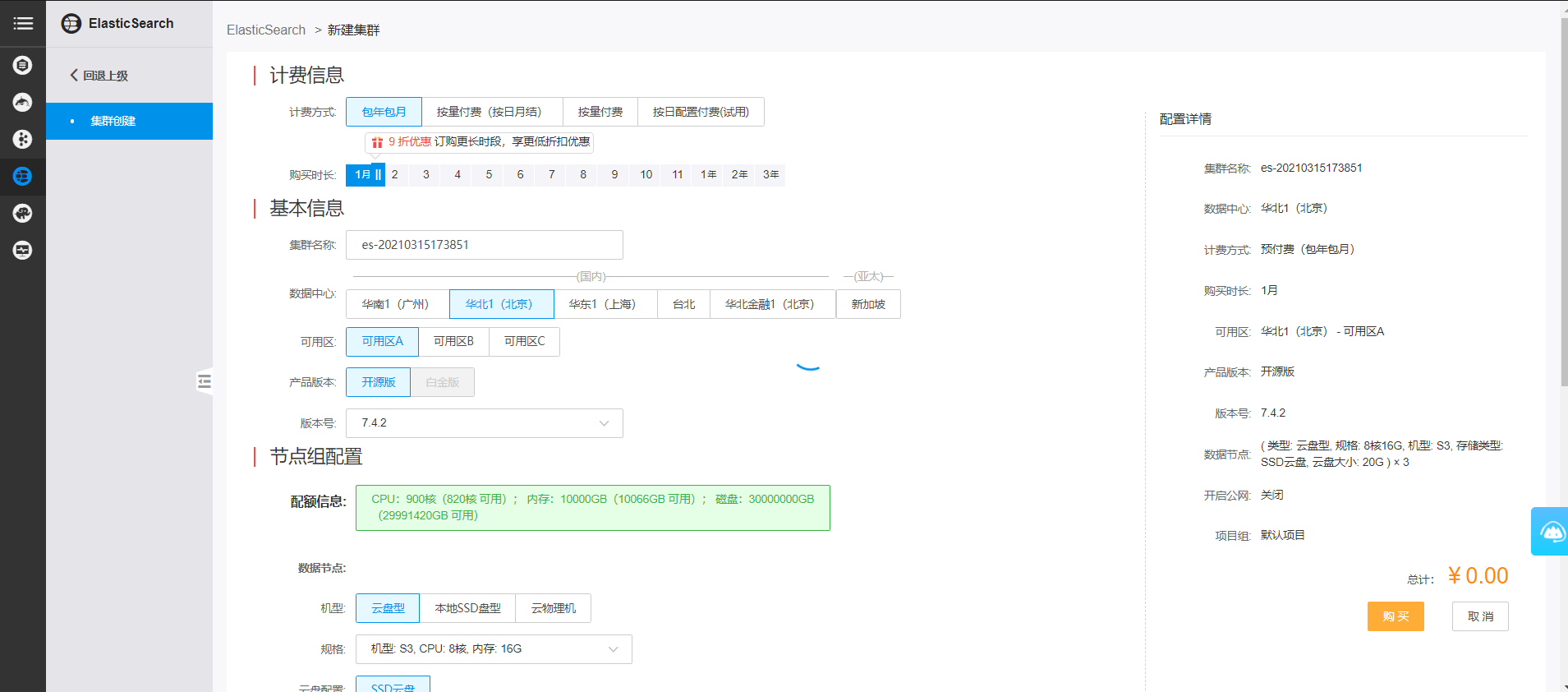This screenshot has height=692, width=1568.
Task: Set purchase duration to 2 months
Action: pyautogui.click(x=394, y=174)
